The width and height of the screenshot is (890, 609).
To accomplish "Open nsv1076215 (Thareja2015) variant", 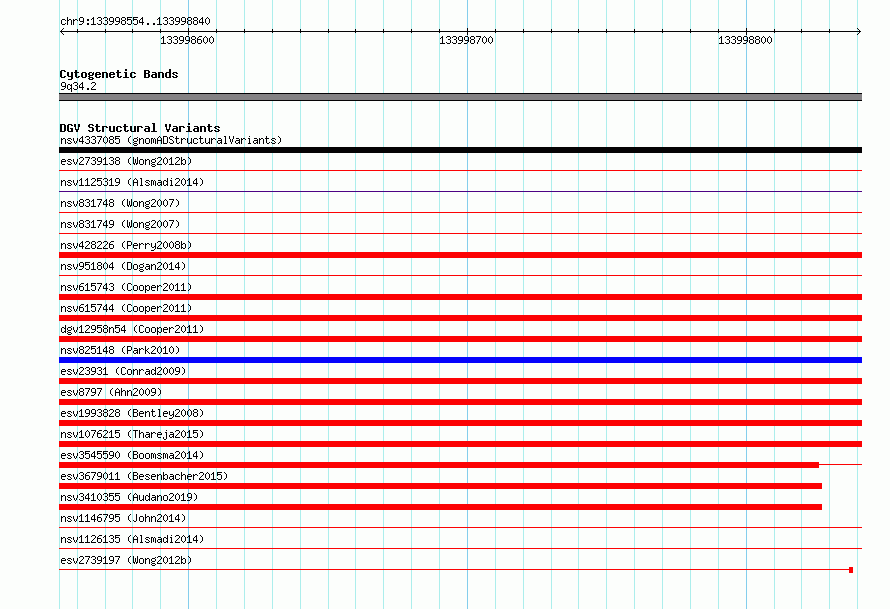I will 132,434.
